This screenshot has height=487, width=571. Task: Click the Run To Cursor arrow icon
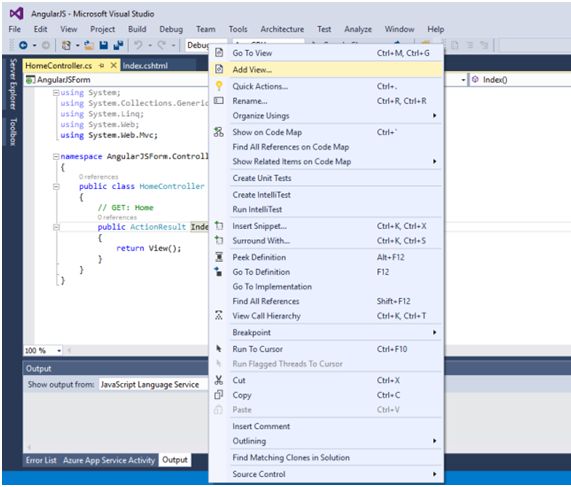(x=219, y=349)
